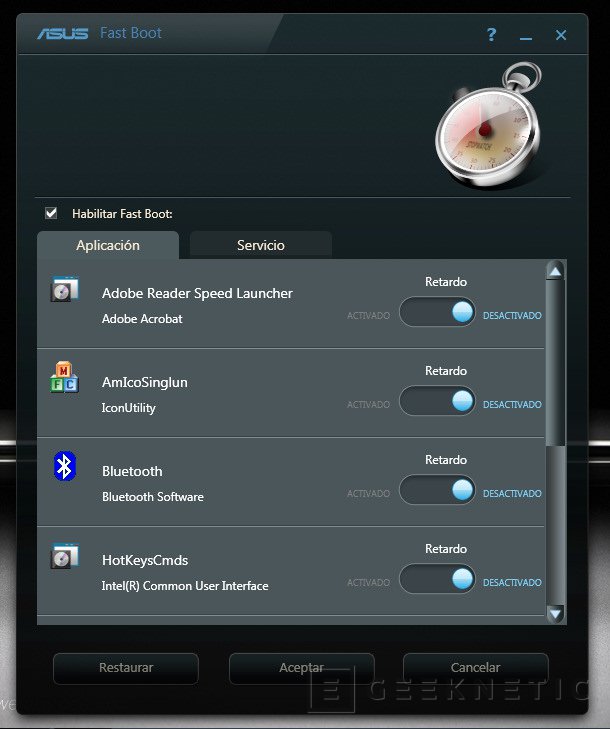The width and height of the screenshot is (610, 729).
Task: Click DESACTIVADO label in Adobe Reader row
Action: click(512, 316)
